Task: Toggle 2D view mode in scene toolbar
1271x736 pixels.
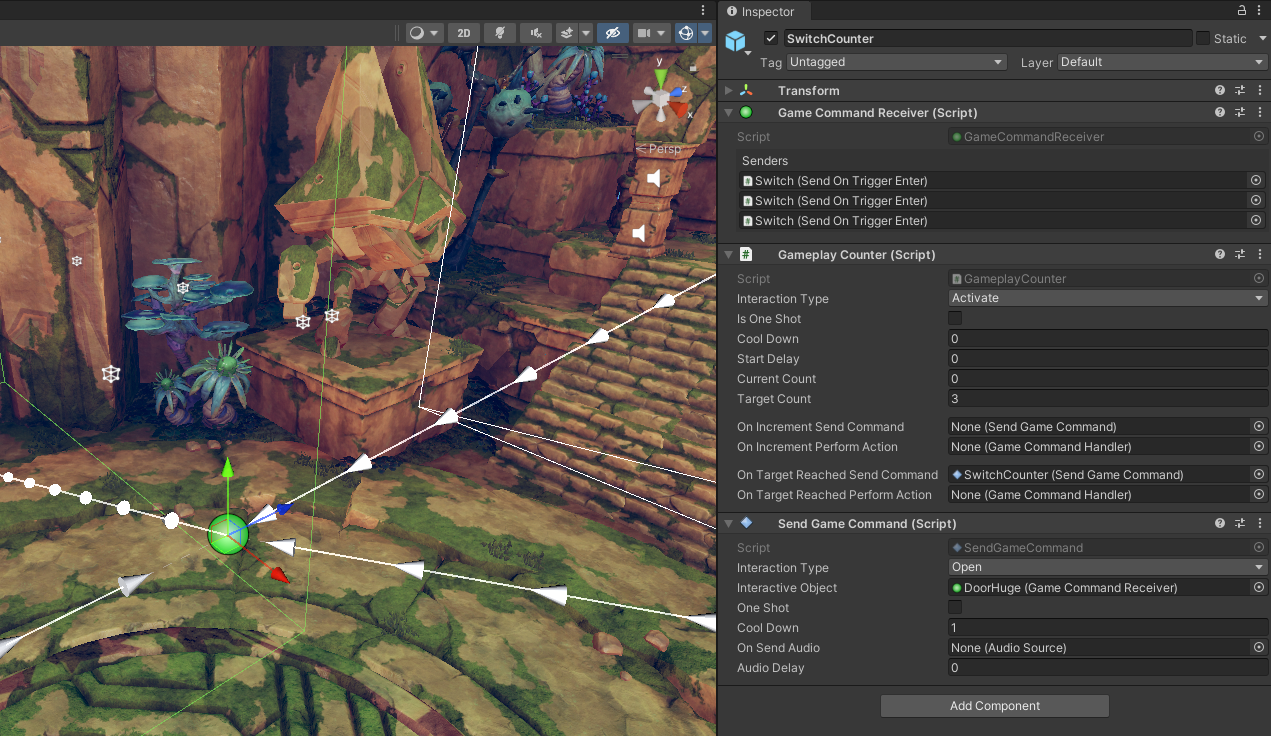Action: pyautogui.click(x=464, y=33)
